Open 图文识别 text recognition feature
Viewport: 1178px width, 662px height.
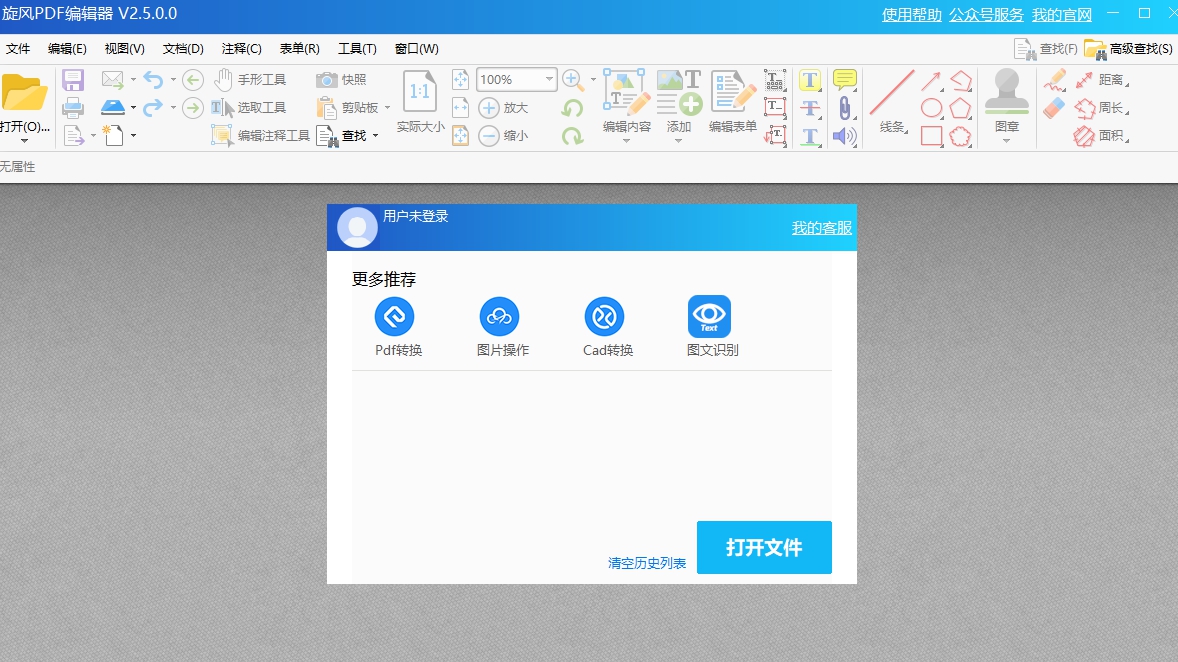tap(710, 318)
